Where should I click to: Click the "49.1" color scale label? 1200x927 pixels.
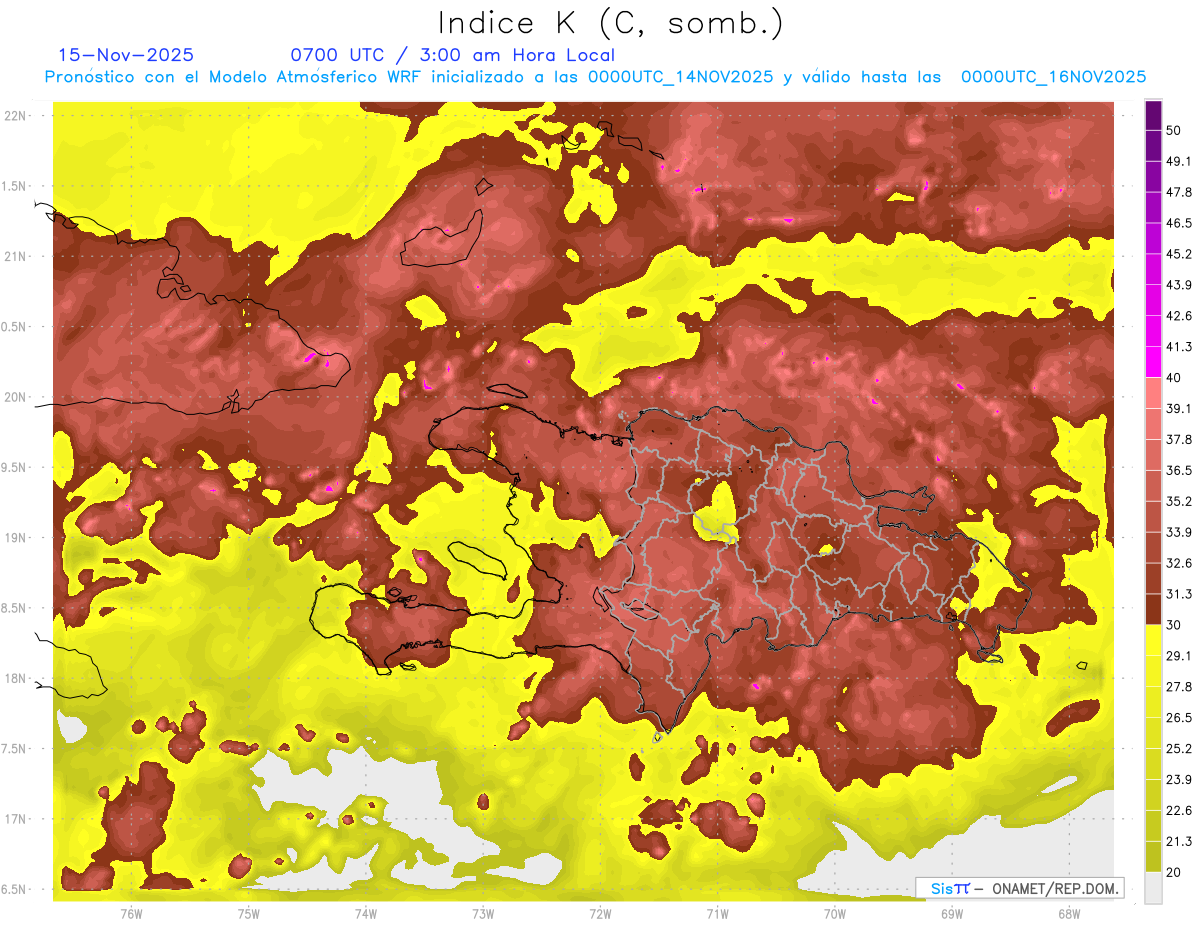(1179, 161)
